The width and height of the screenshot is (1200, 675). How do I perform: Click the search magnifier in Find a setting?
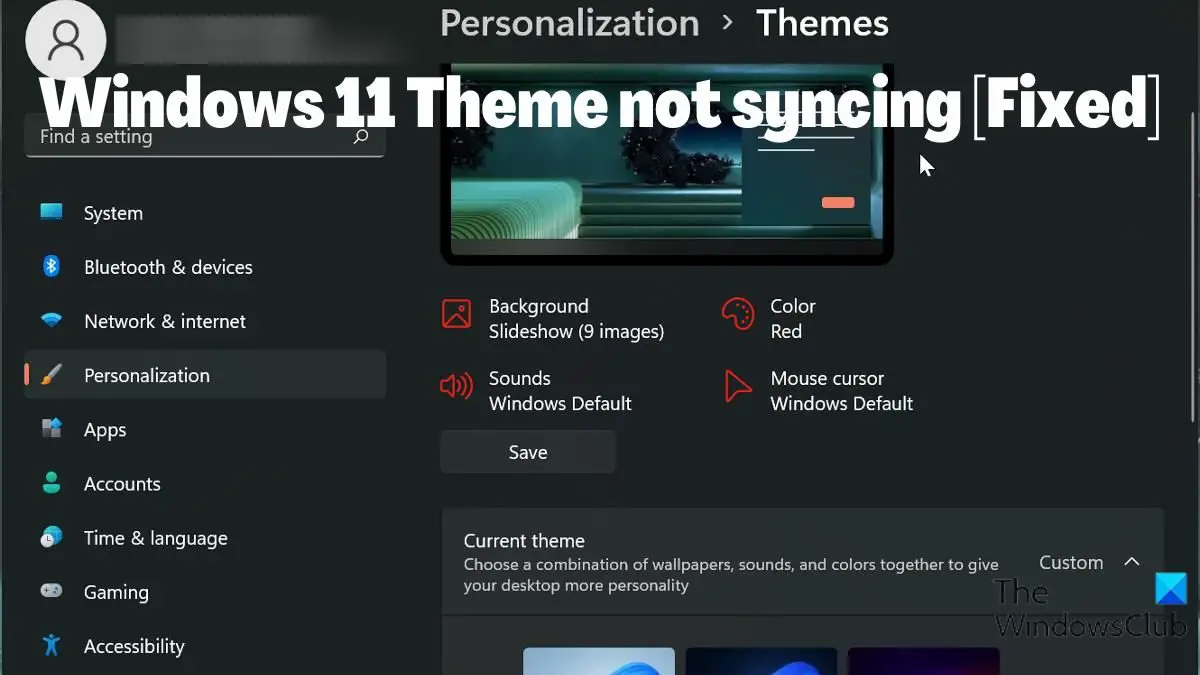click(361, 136)
